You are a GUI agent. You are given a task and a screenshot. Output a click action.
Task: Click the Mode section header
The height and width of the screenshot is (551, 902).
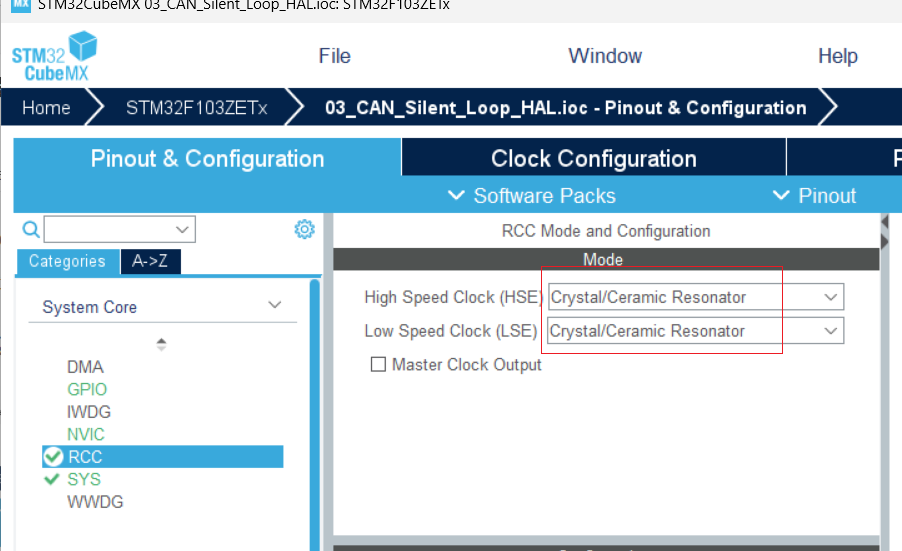pyautogui.click(x=606, y=259)
